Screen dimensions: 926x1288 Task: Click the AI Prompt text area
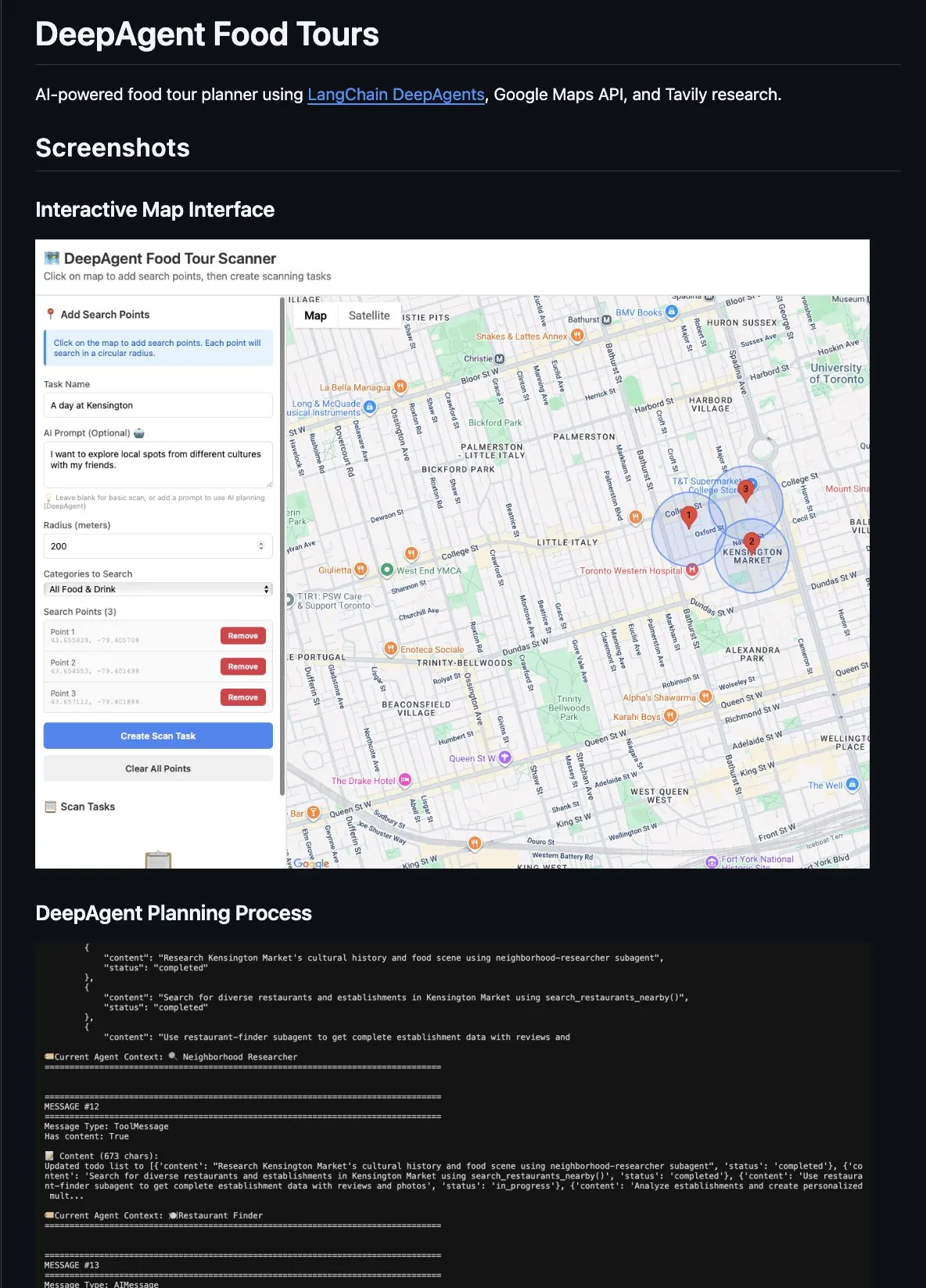[158, 464]
